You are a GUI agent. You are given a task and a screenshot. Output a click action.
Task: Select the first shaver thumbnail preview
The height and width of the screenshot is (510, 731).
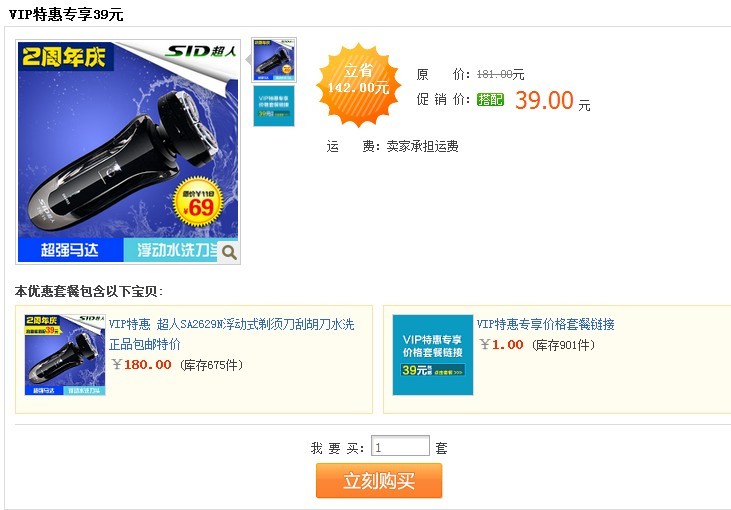click(x=274, y=60)
